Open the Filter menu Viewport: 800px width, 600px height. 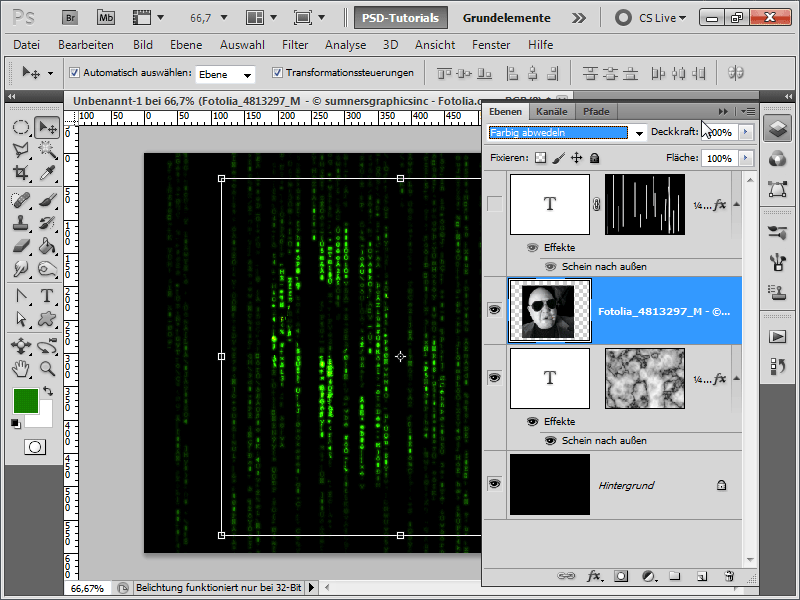[295, 45]
